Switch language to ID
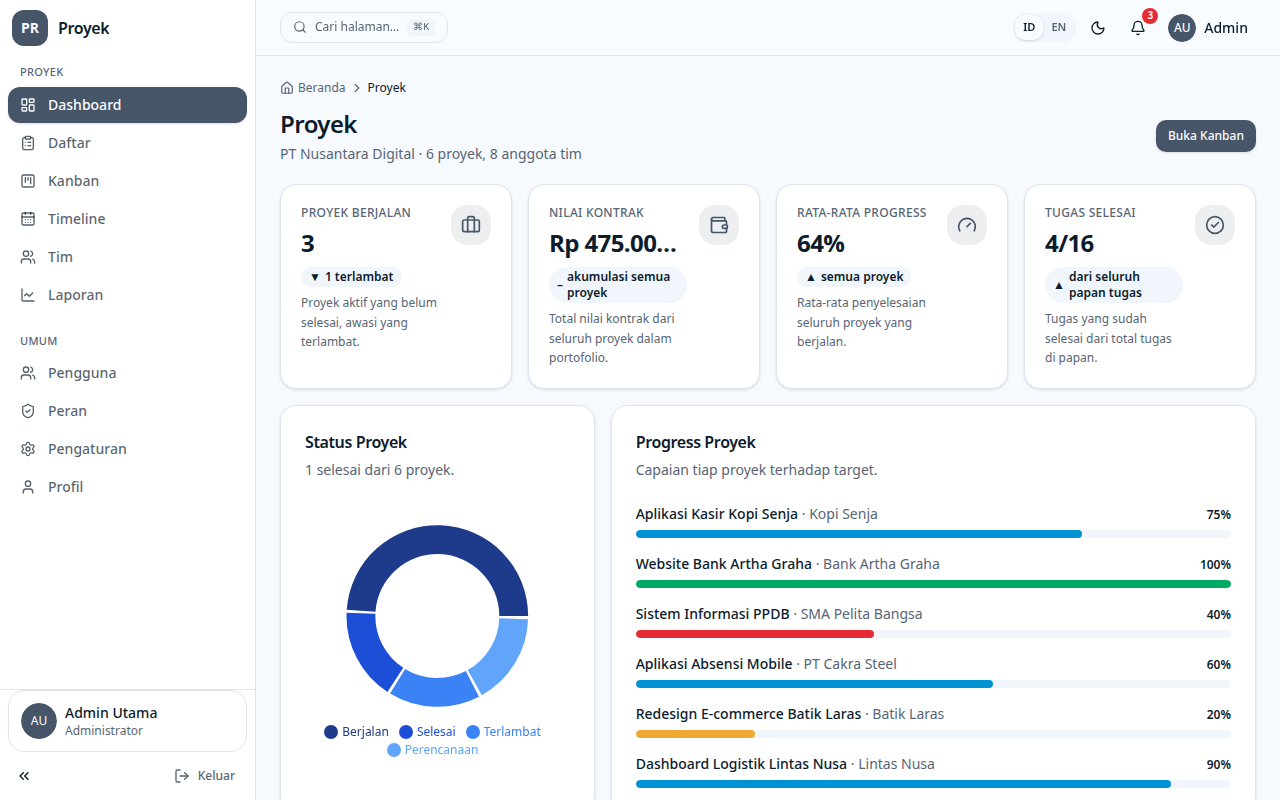 point(1029,27)
